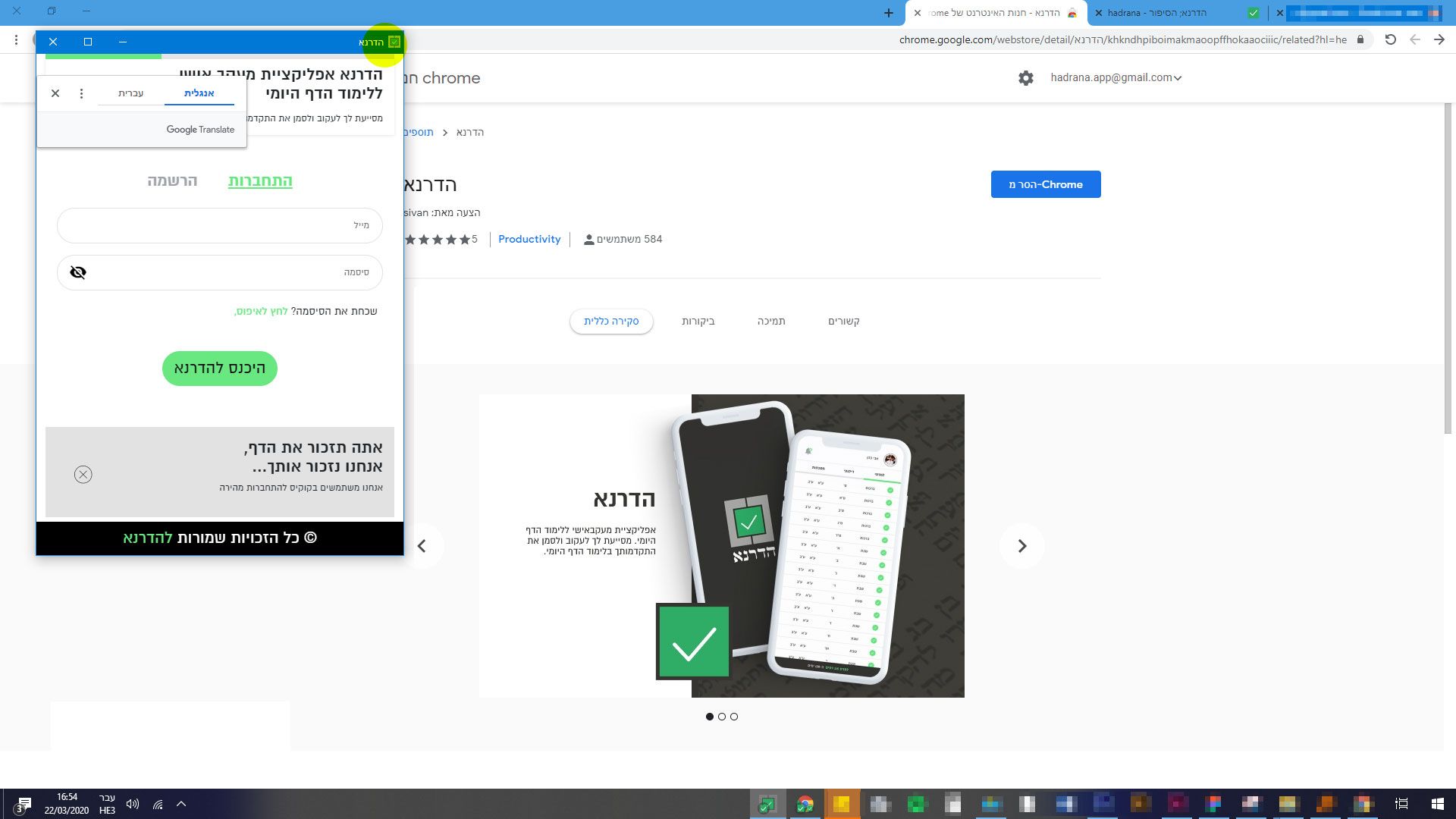Viewport: 1456px width, 819px height.
Task: Open the Google Translate options menu
Action: [81, 93]
